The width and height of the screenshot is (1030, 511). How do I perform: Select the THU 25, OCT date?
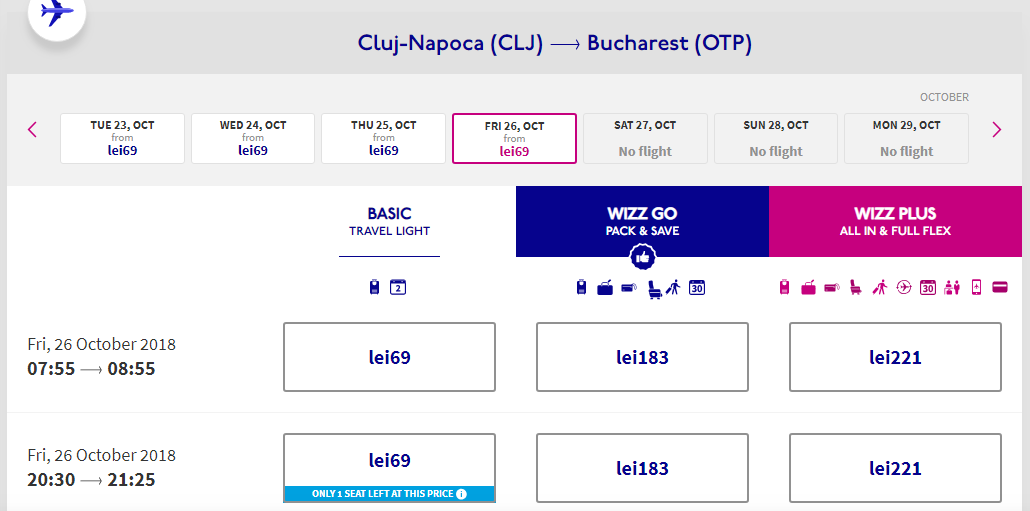384,139
